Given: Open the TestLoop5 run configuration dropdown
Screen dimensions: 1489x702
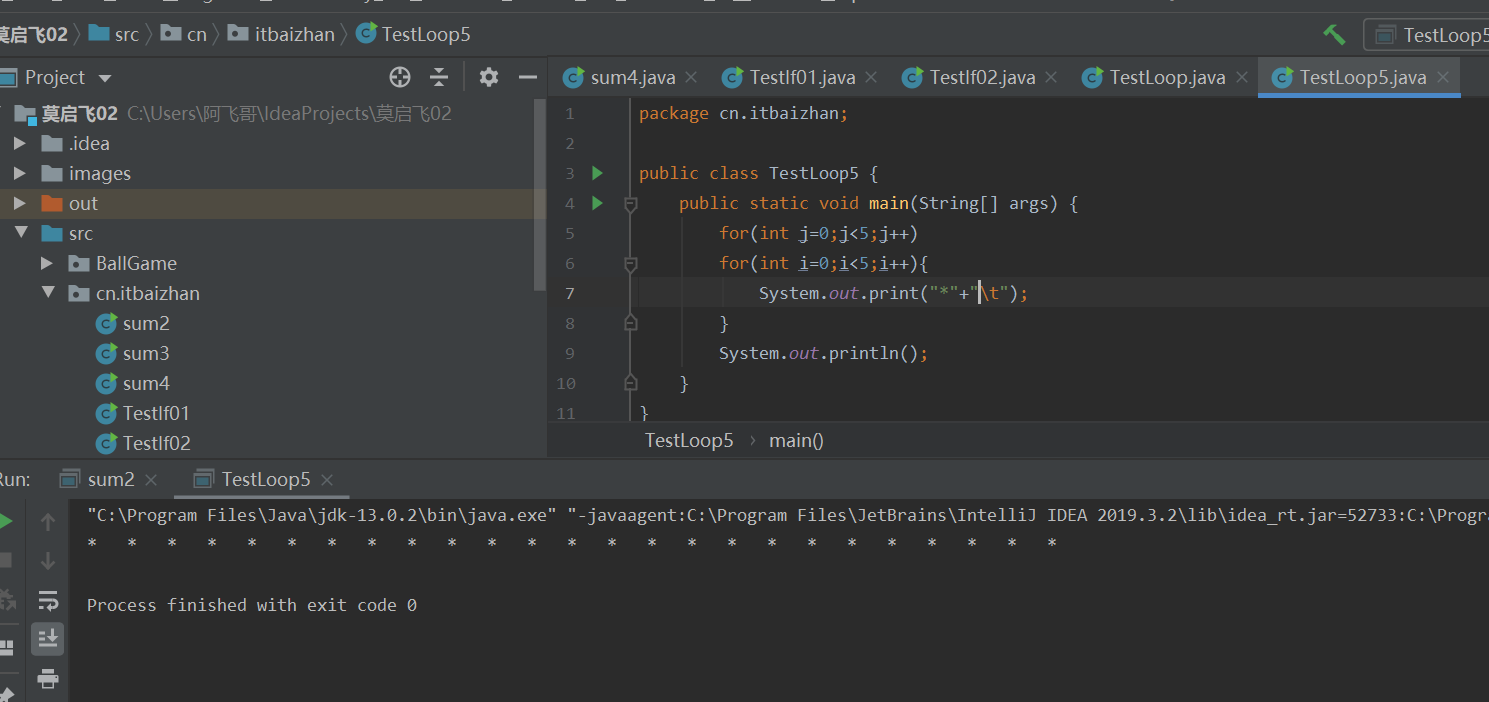Looking at the screenshot, I should coord(1428,35).
